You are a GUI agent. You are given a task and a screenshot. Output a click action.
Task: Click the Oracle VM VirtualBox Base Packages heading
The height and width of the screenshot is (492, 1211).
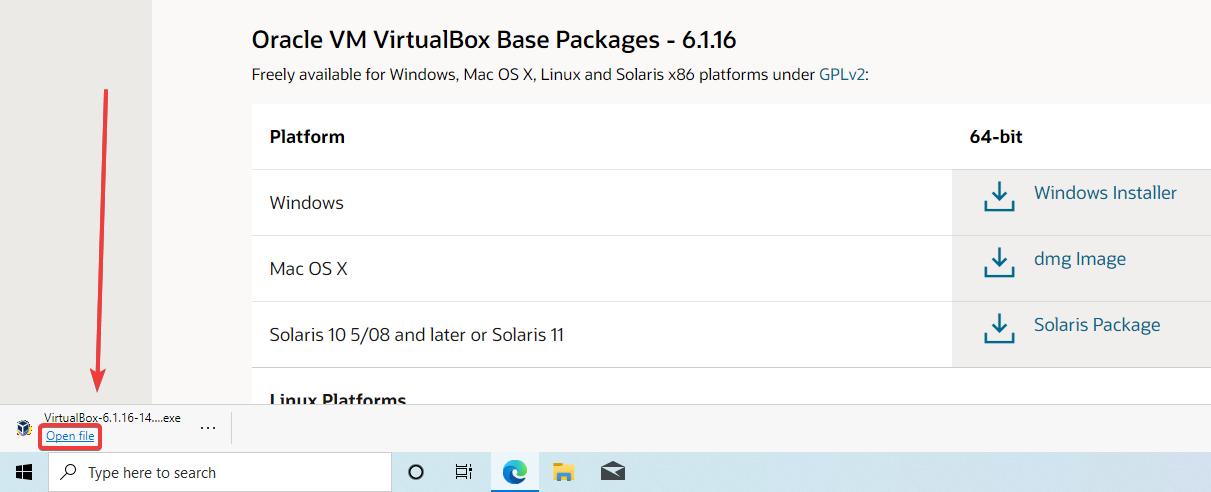pyautogui.click(x=494, y=41)
